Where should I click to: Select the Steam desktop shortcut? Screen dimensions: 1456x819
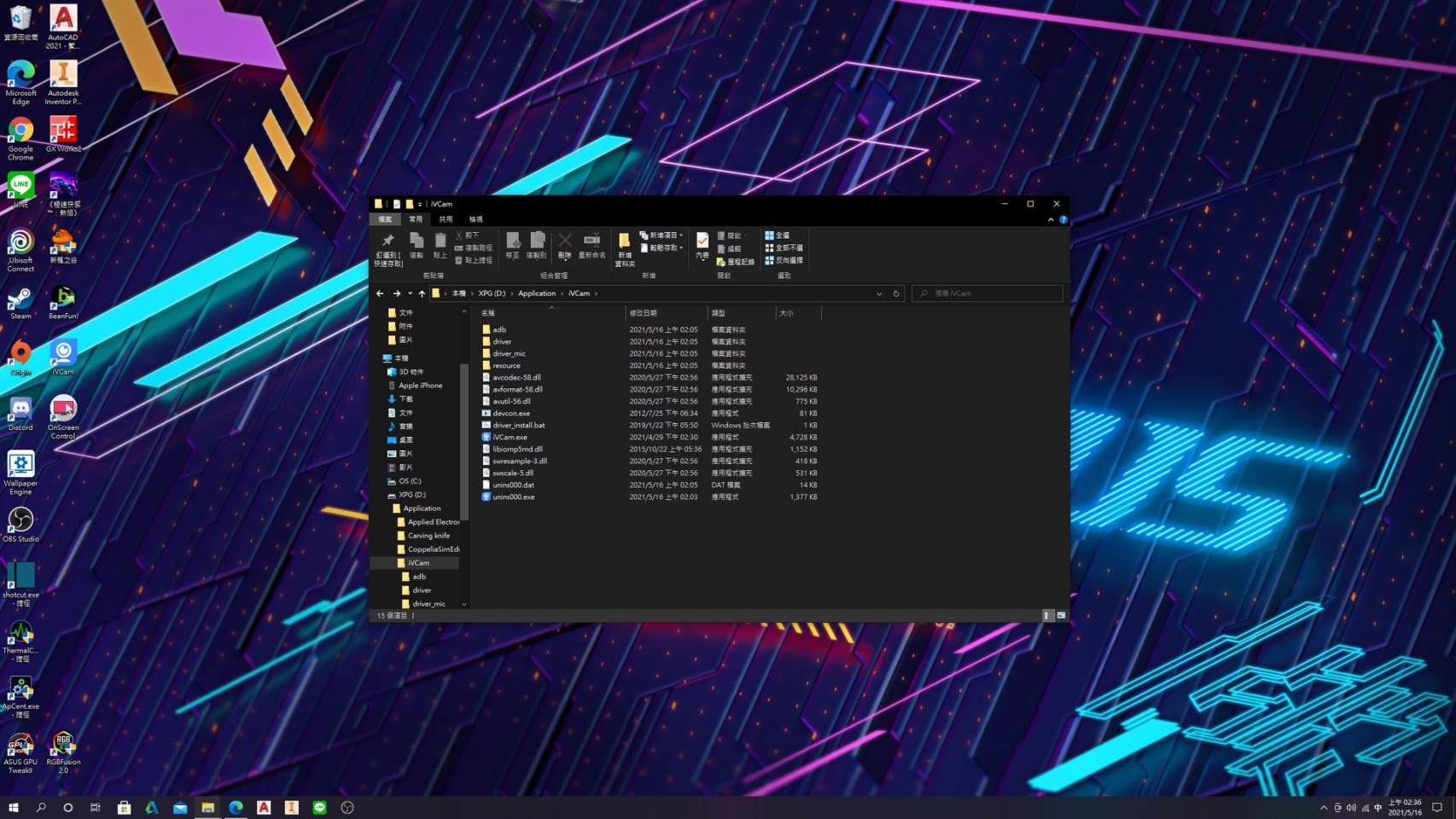point(20,304)
